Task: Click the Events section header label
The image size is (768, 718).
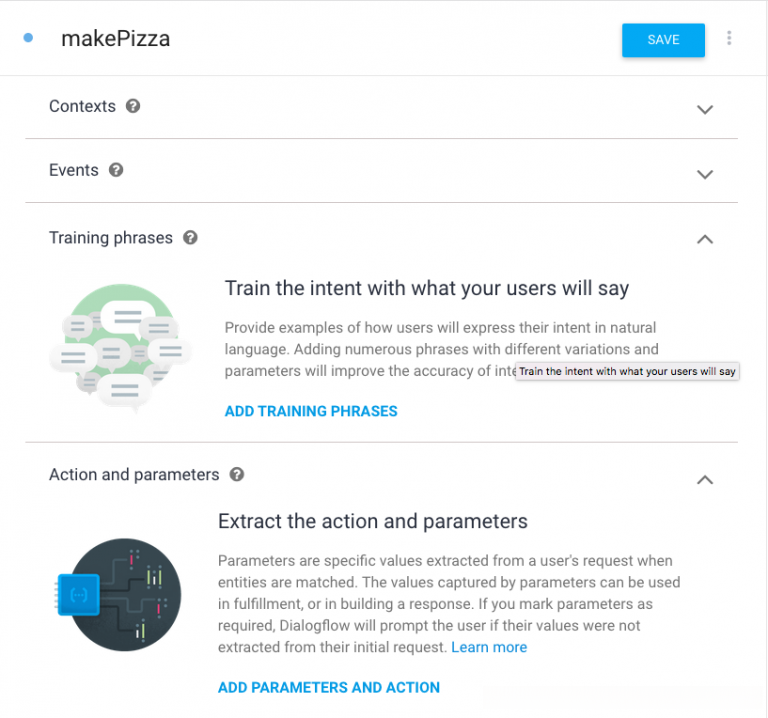Action: click(x=74, y=170)
